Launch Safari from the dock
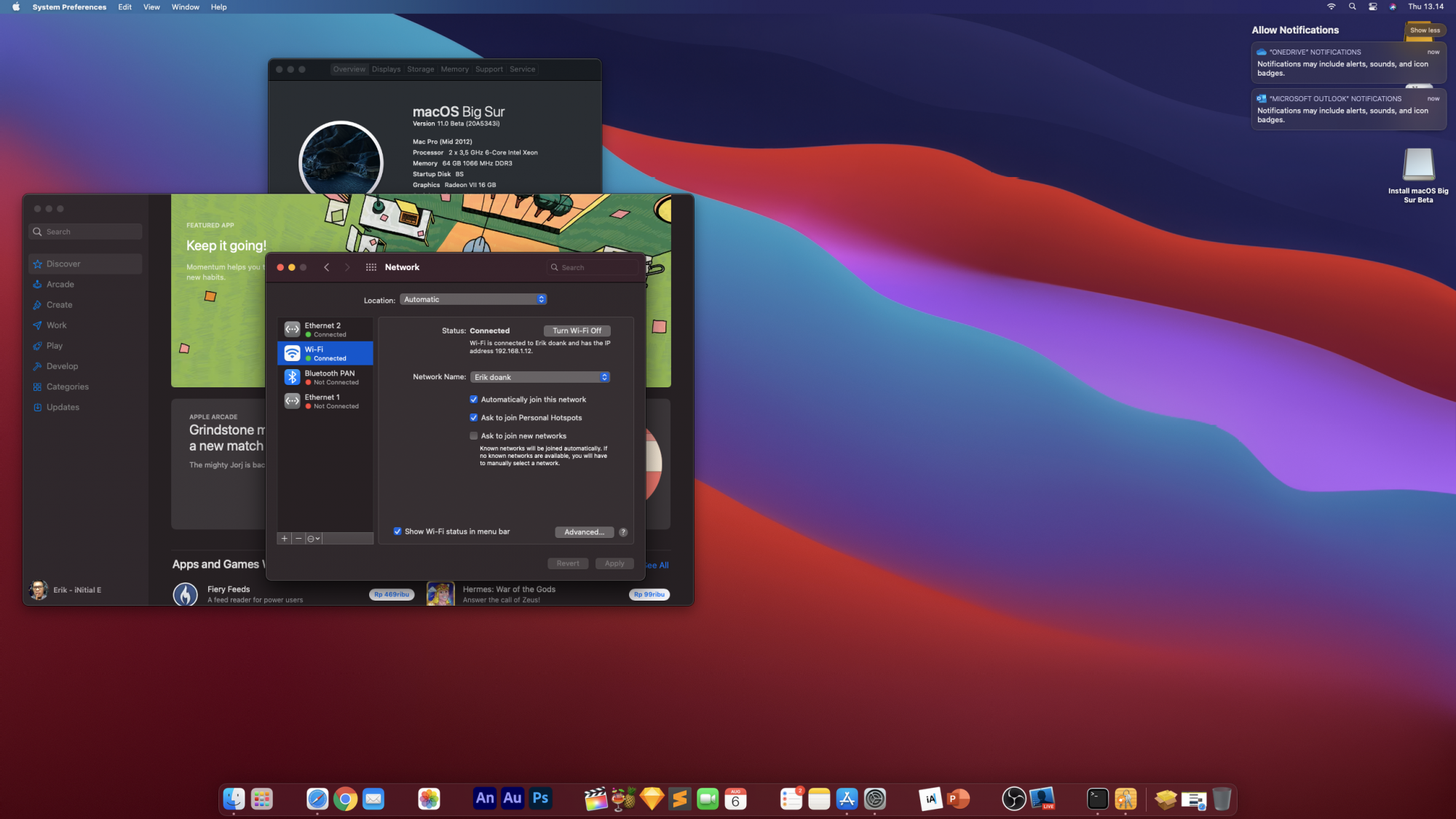 [x=317, y=799]
